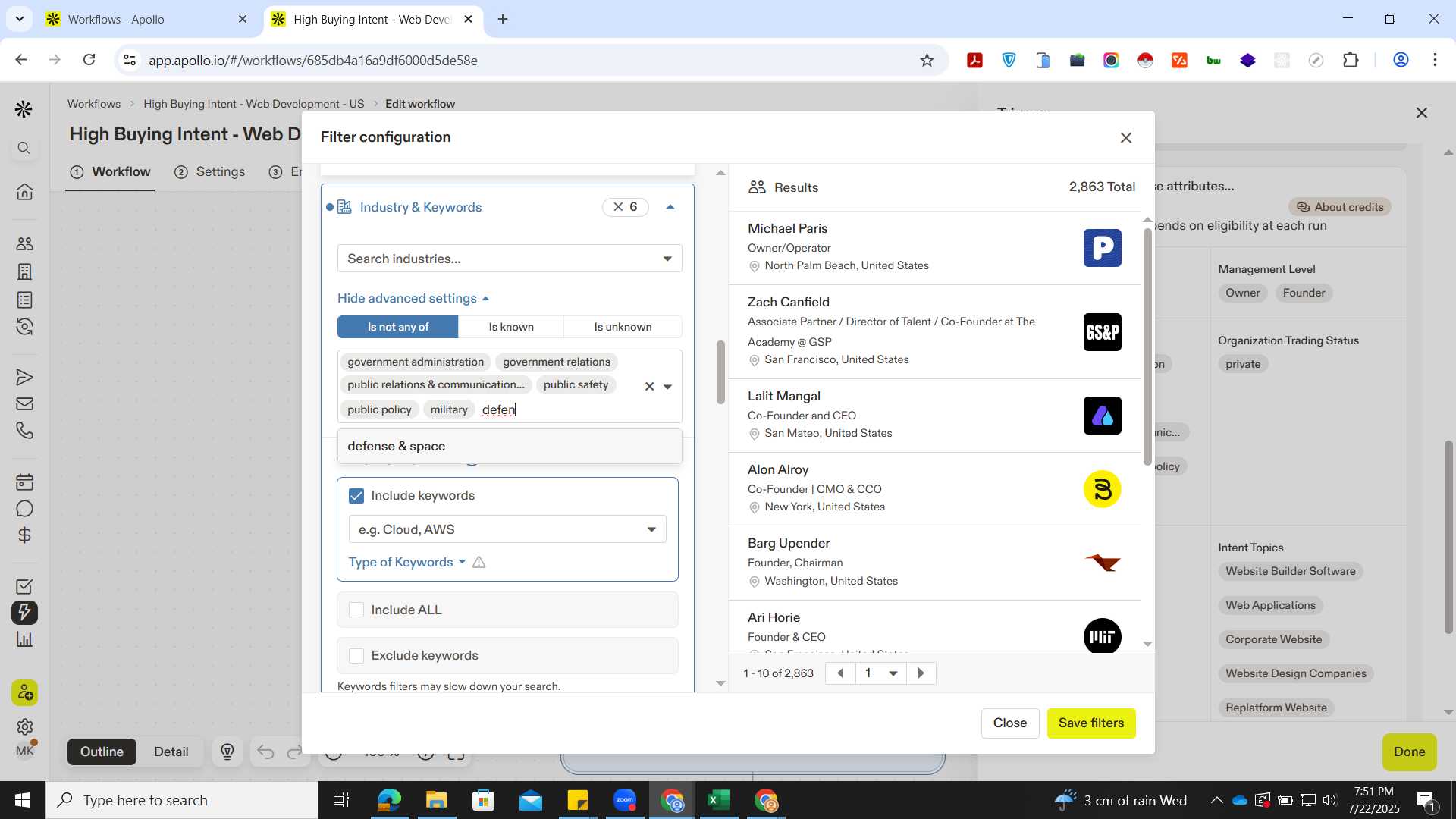Go to previous results page
1456x819 pixels.
point(840,673)
